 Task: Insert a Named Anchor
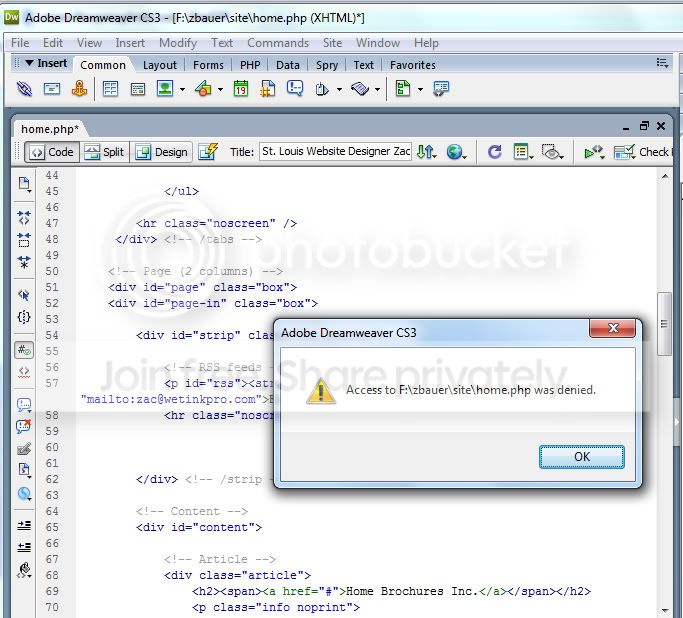coord(79,89)
